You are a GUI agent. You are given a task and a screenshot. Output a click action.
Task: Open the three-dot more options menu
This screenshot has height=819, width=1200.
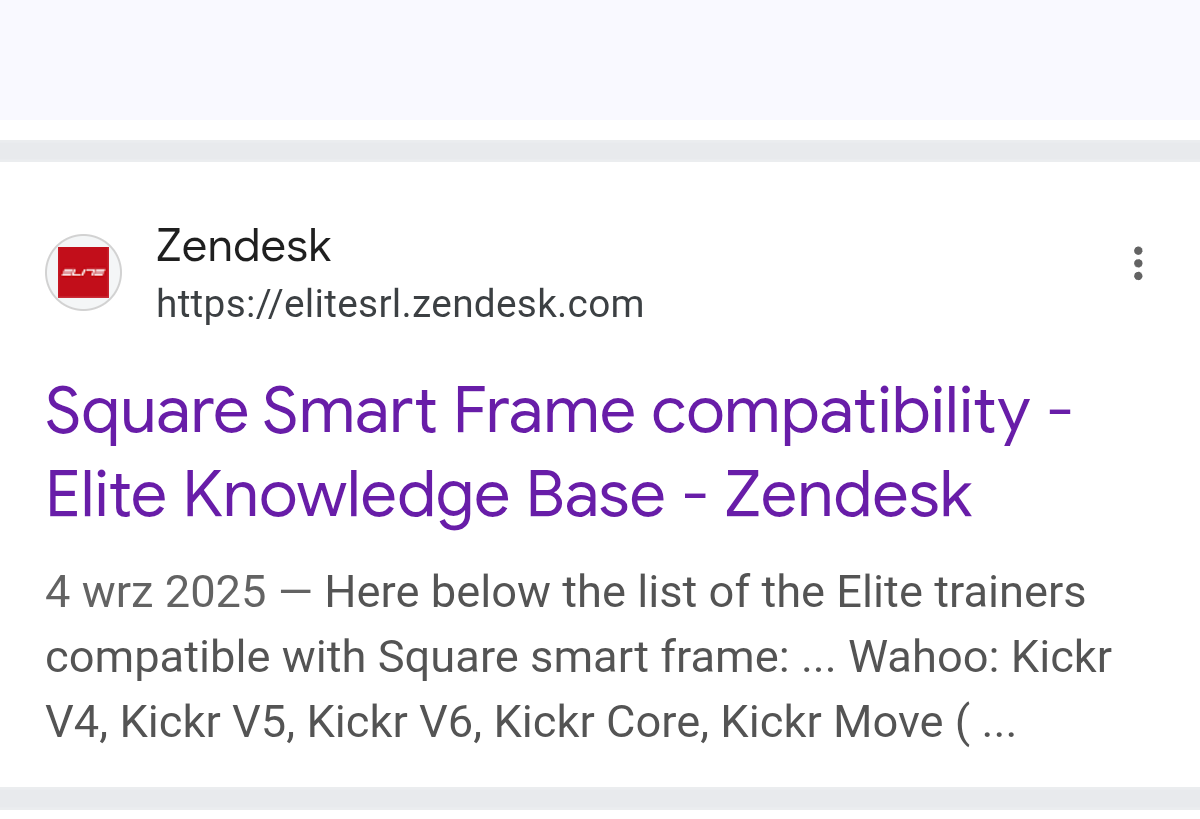1137,263
